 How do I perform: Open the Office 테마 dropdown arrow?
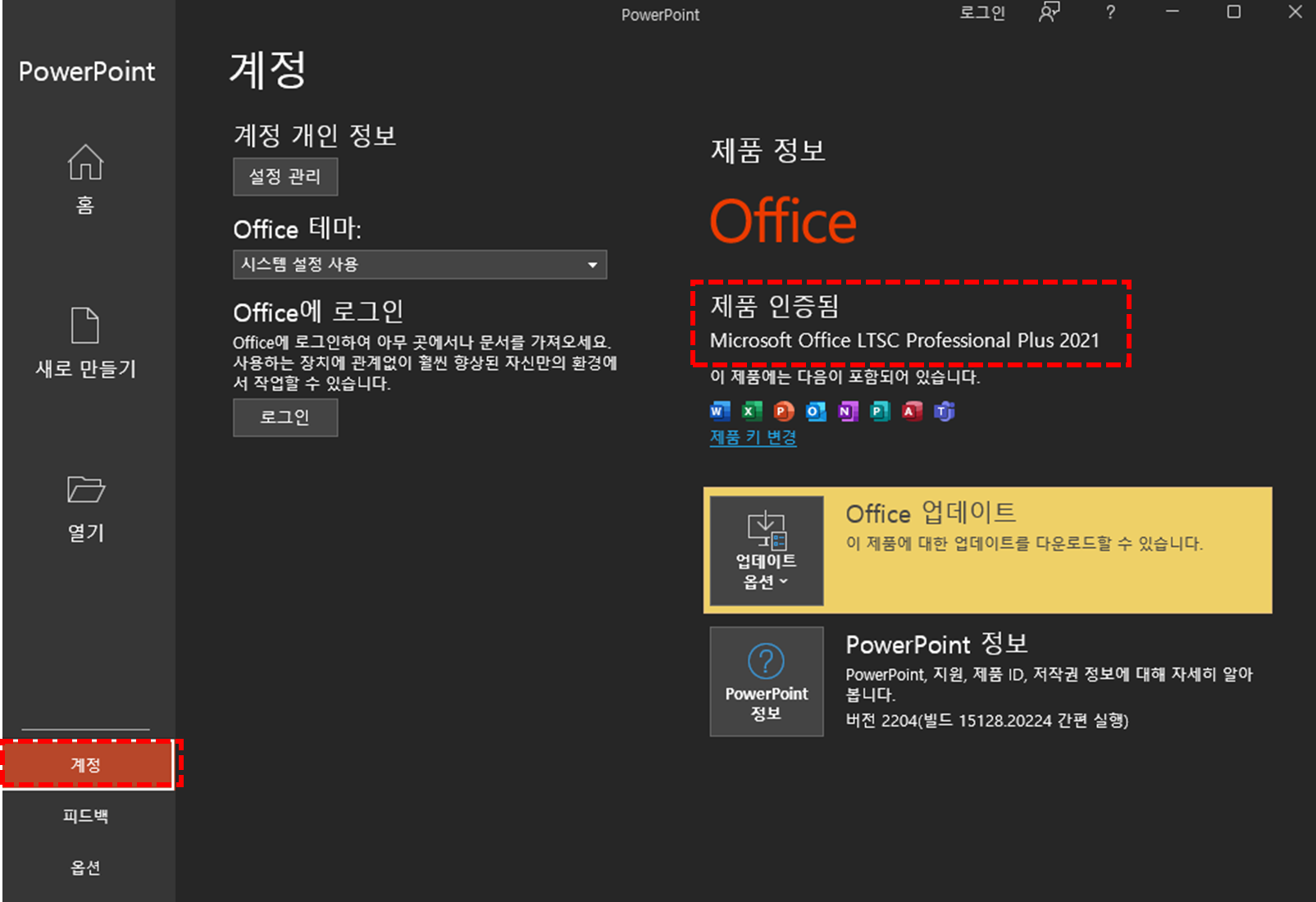point(592,265)
